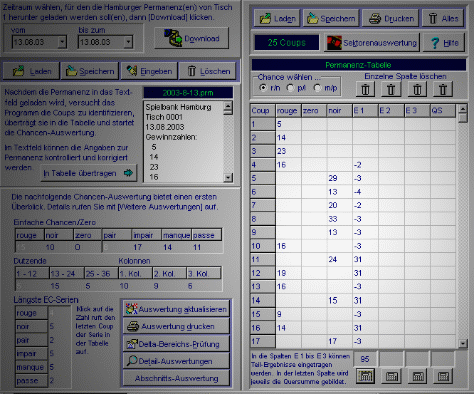Click the textfield scrollbar down arrow
The image size is (474, 394).
pos(228,177)
